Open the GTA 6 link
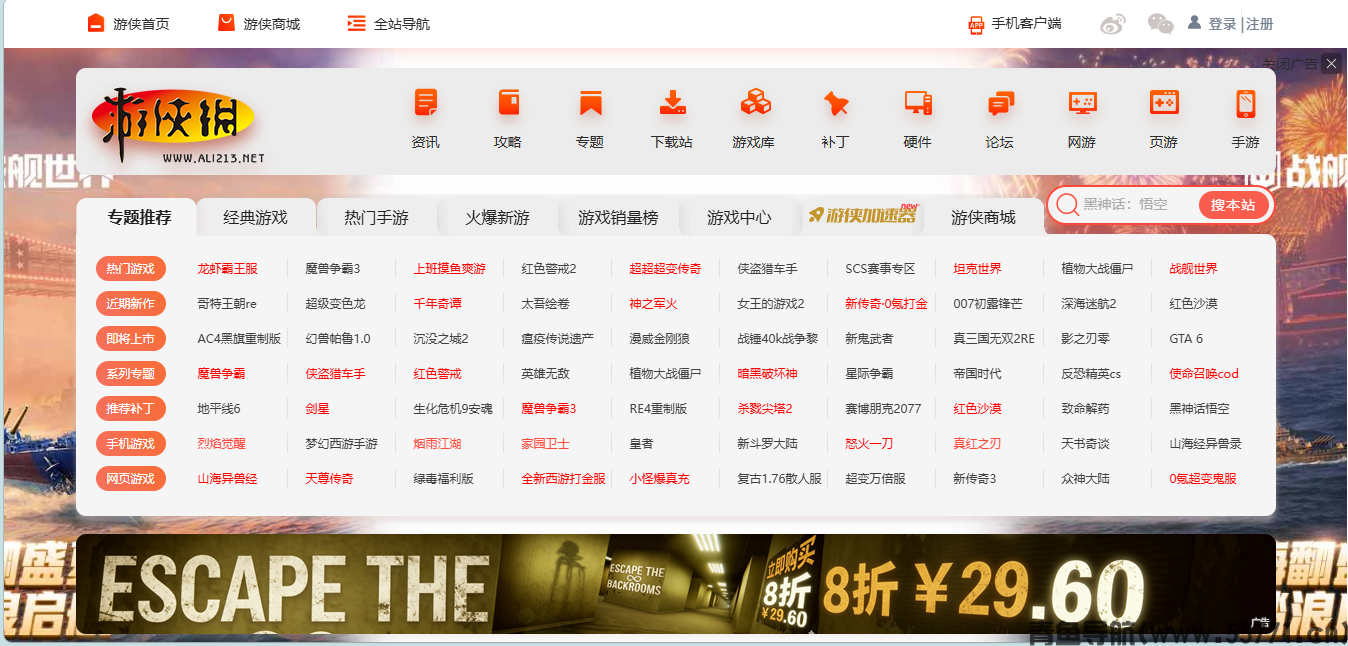Screen dimensions: 1348x646 tap(1186, 339)
